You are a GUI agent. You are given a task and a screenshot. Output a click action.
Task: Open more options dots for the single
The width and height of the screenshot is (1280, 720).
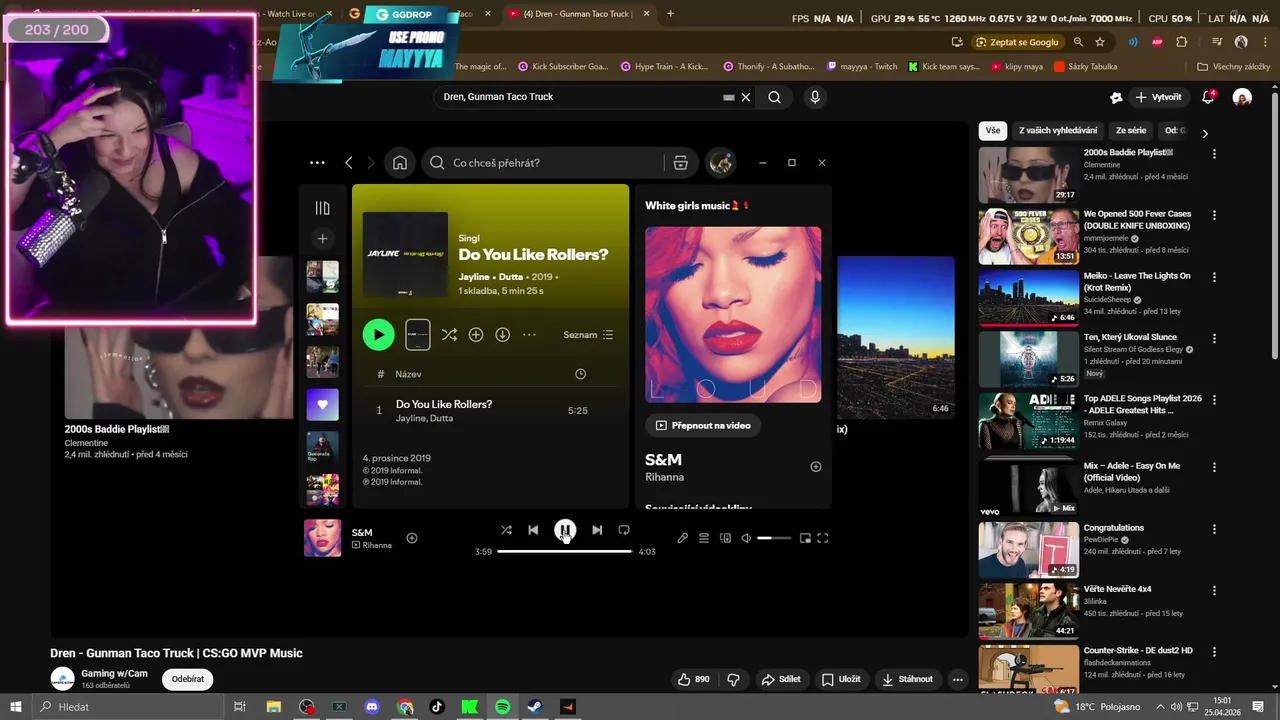tap(529, 335)
